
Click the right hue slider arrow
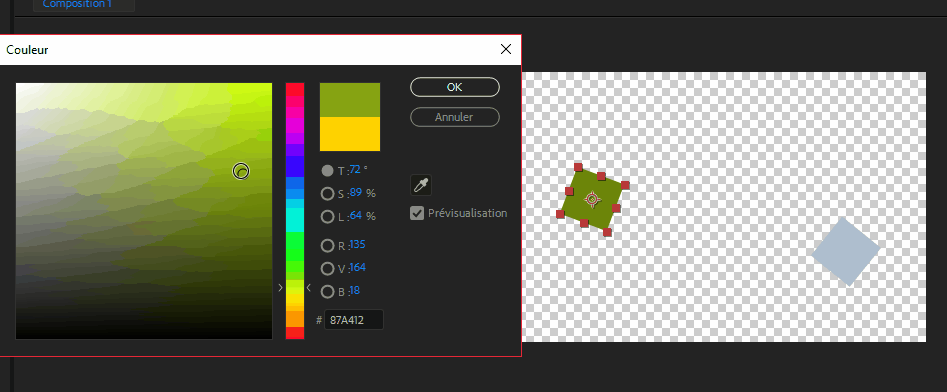309,288
